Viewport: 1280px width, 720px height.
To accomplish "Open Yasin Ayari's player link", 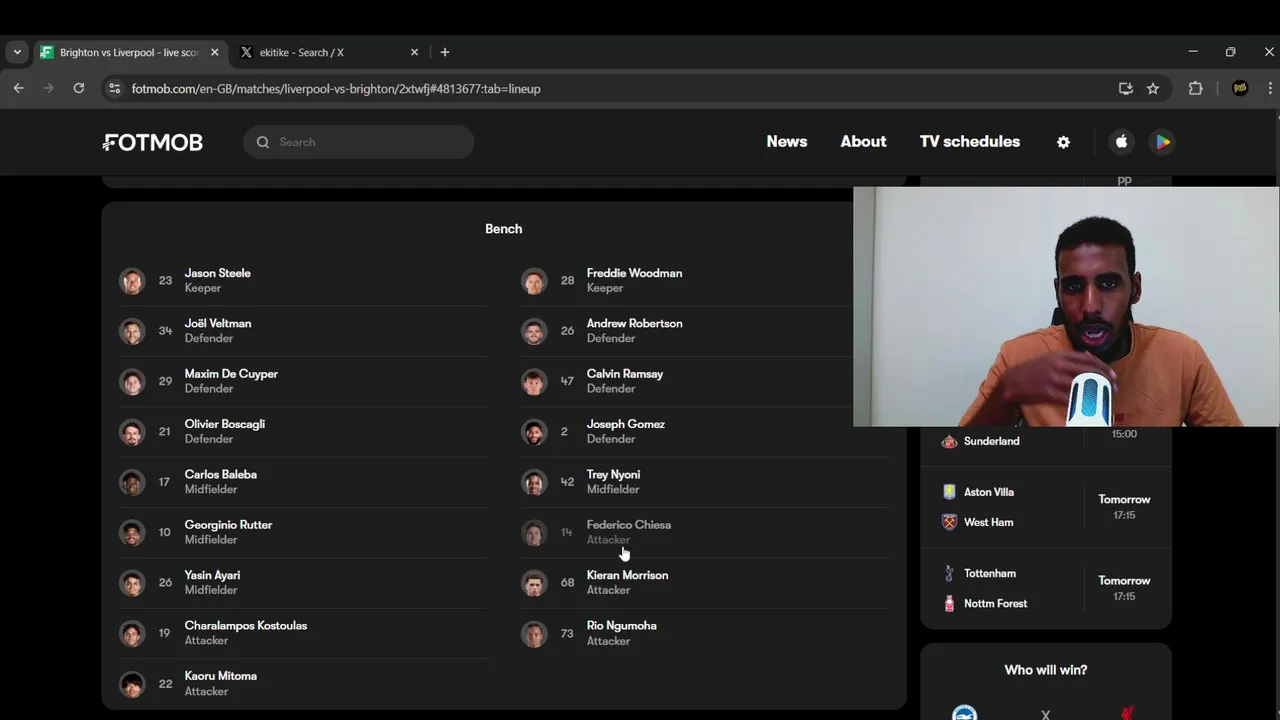I will pos(212,575).
